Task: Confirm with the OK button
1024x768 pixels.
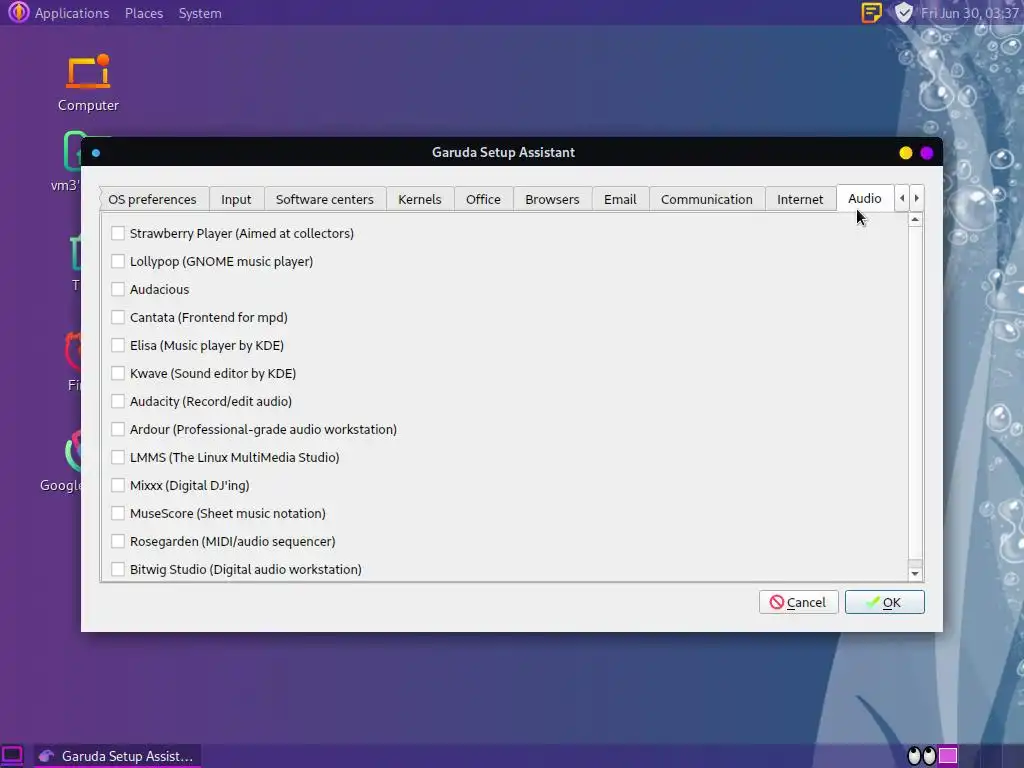Action: 884,602
